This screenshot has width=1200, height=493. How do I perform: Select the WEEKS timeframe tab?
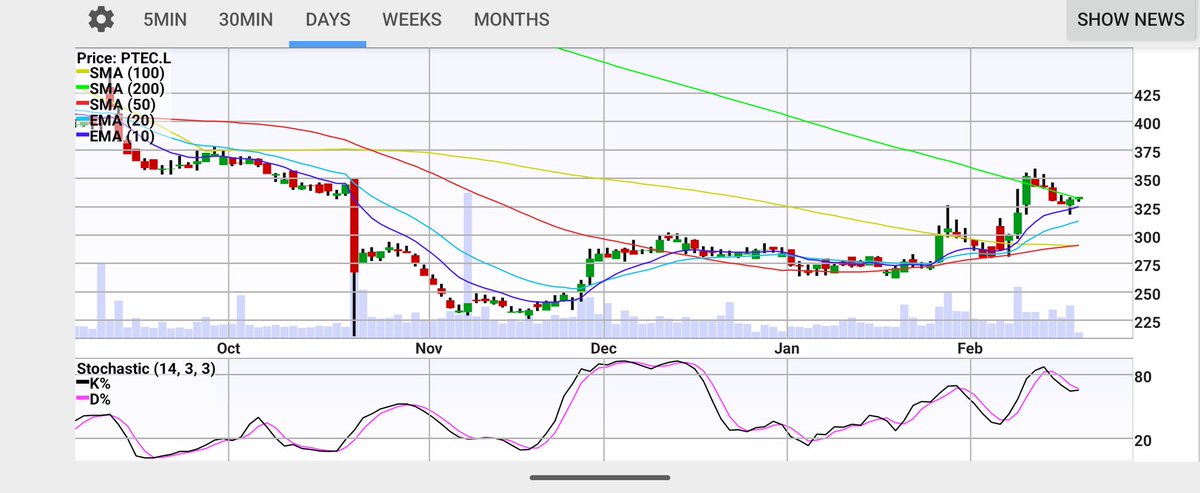pos(414,19)
